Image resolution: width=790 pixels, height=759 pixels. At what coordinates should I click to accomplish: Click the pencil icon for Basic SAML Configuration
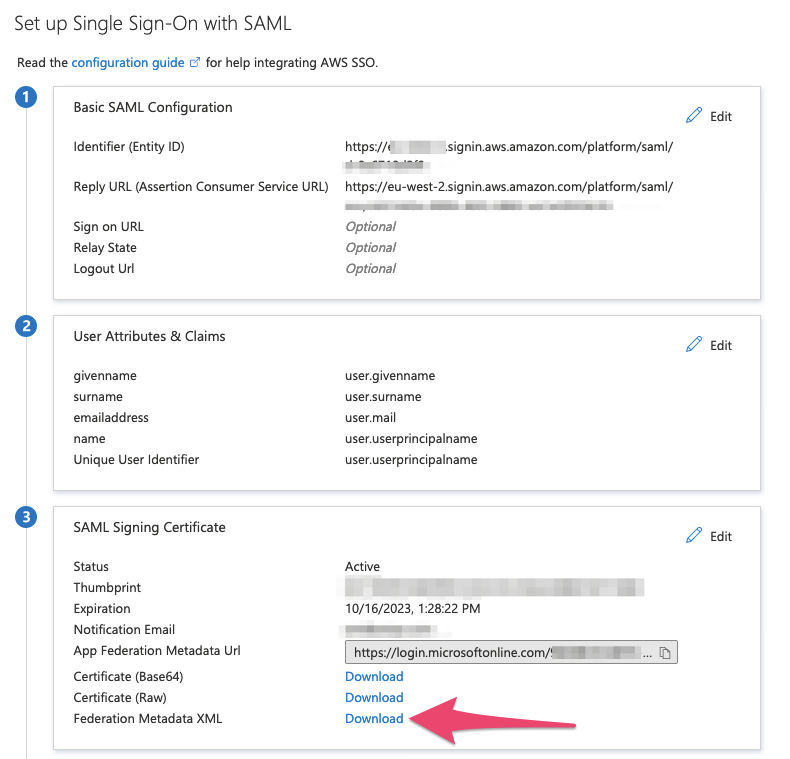(695, 116)
